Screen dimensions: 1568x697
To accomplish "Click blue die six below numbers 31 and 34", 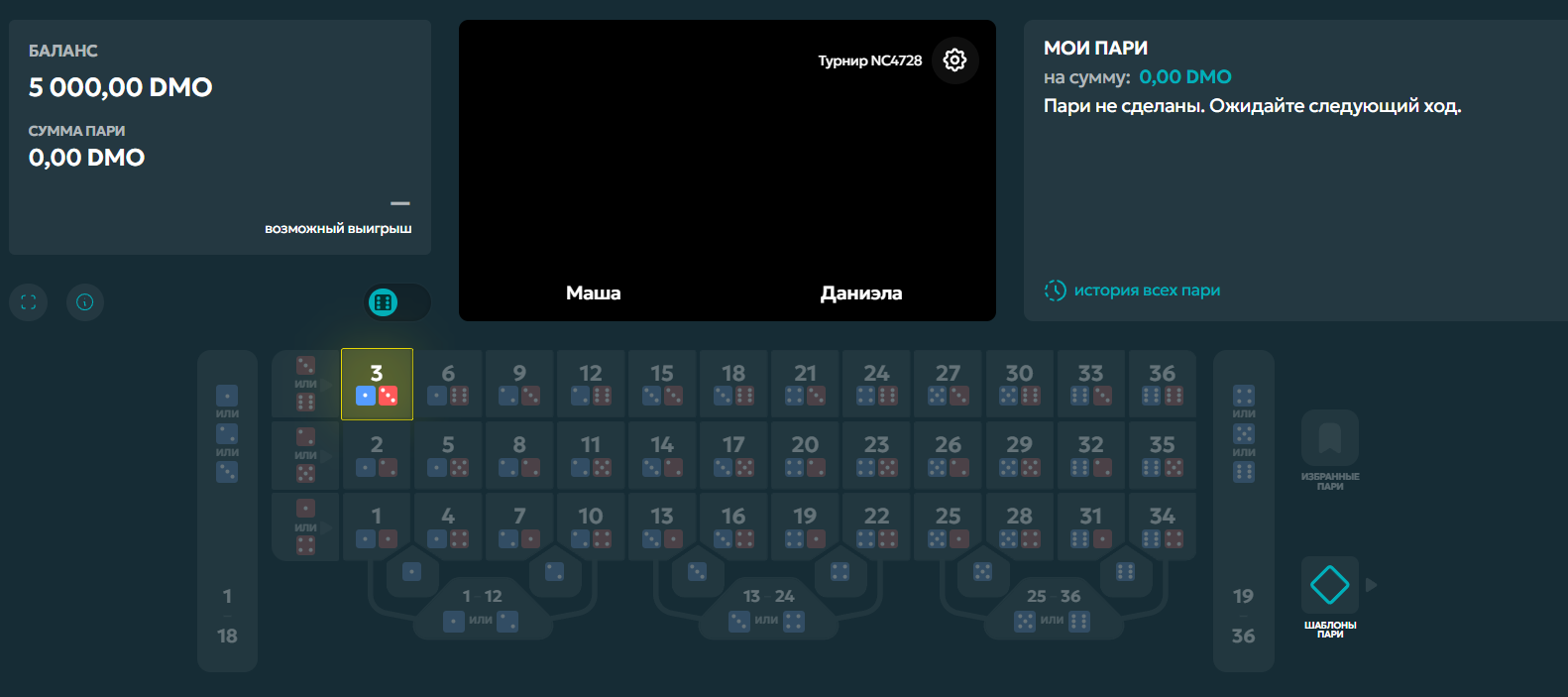I will click(x=1125, y=572).
